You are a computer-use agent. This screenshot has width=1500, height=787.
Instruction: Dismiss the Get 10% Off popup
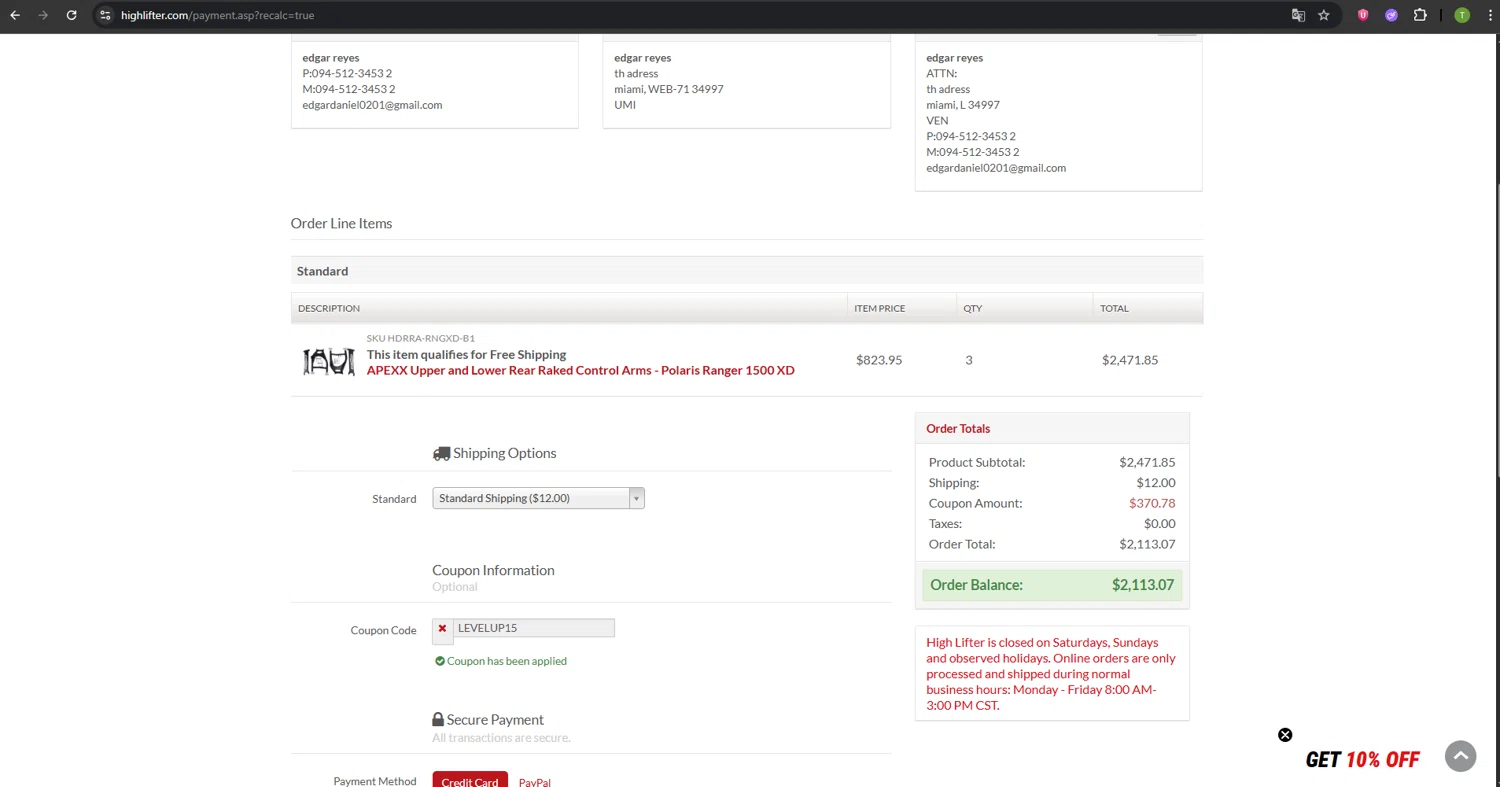[x=1285, y=735]
